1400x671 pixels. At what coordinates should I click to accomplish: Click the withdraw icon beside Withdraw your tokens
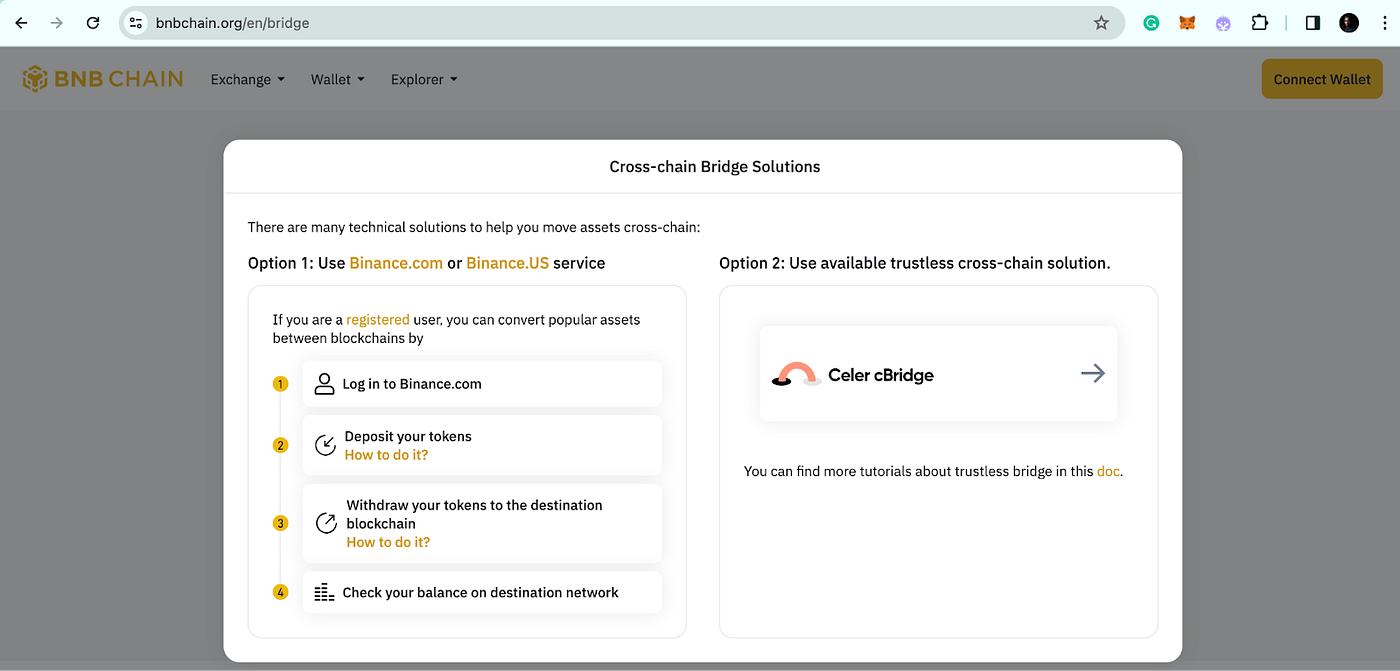pyautogui.click(x=326, y=523)
